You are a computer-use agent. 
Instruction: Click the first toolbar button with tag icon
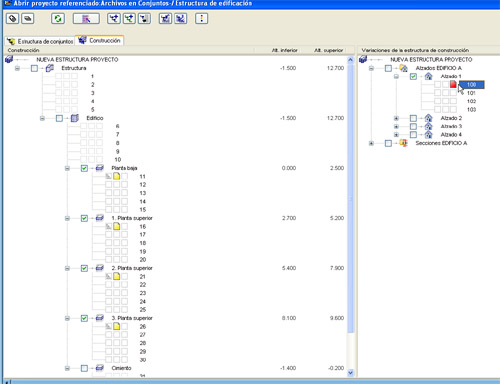click(12, 19)
